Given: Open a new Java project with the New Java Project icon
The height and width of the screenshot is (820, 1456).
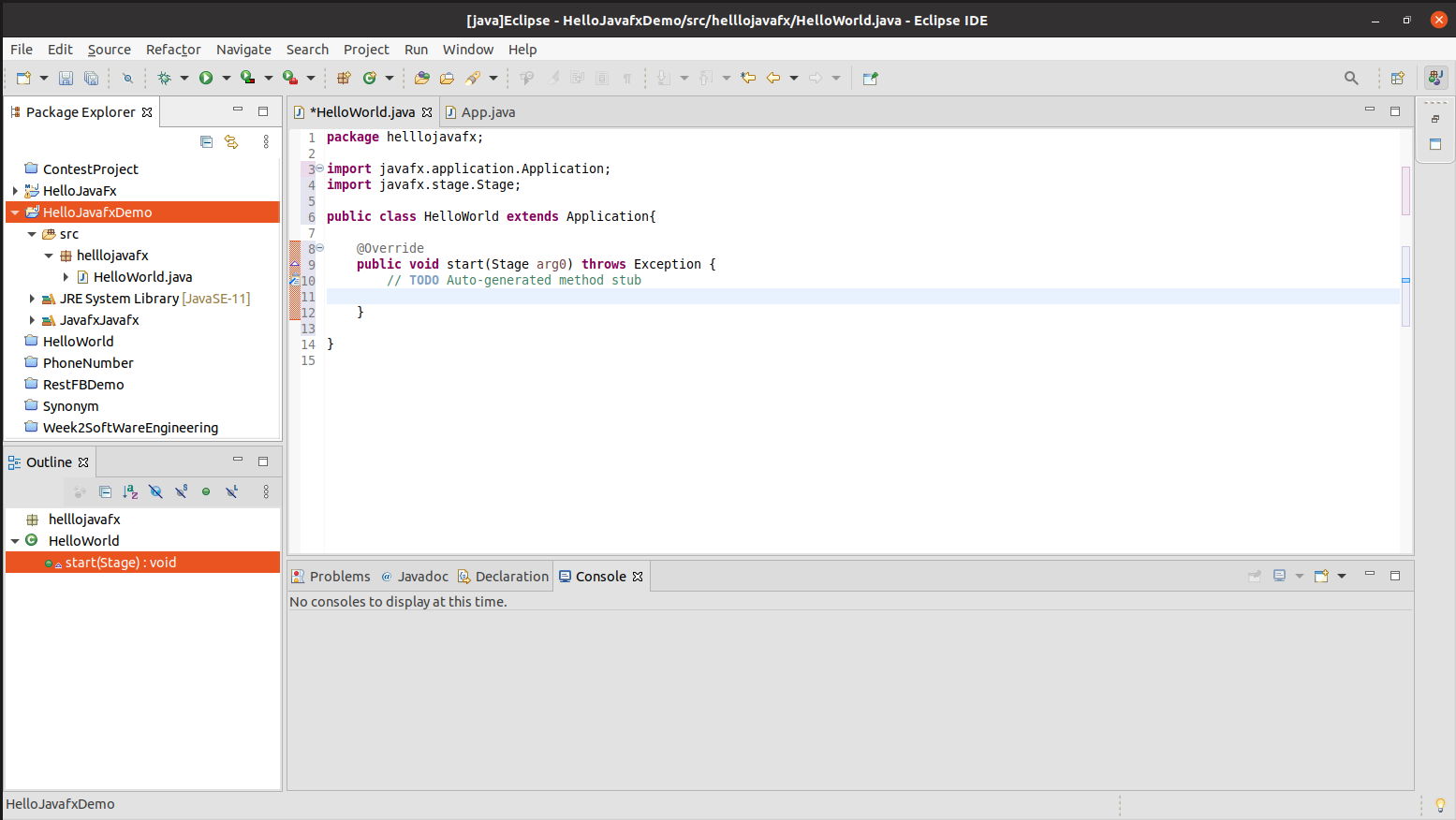Looking at the screenshot, I should [x=23, y=78].
